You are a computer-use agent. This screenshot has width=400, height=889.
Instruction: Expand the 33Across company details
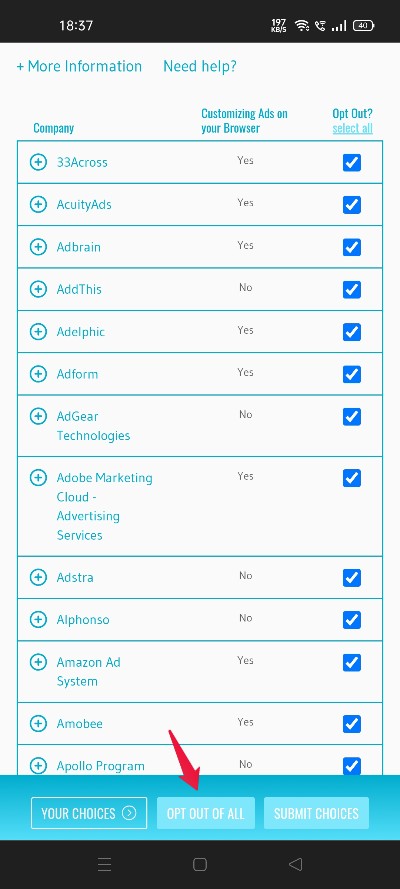pos(38,162)
